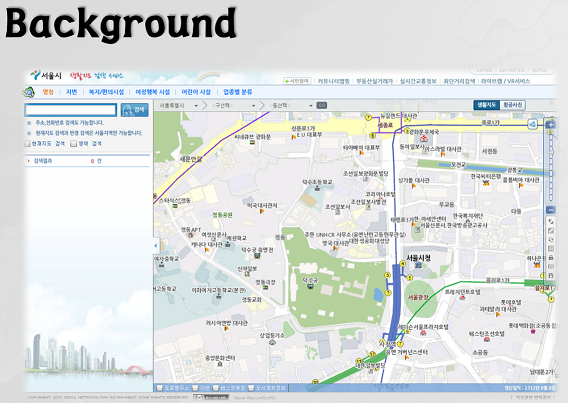Click the E.U 대표부 flag marker

pos(294,137)
